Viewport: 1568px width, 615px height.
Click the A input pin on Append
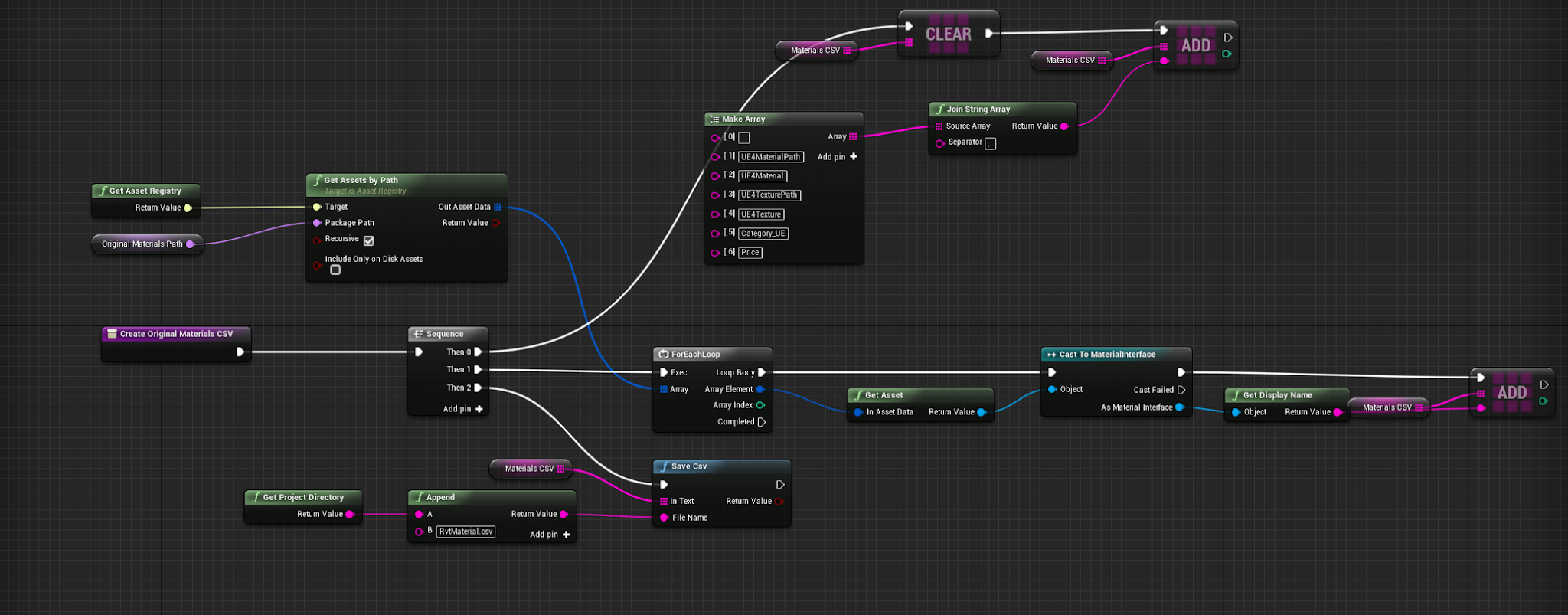(419, 514)
